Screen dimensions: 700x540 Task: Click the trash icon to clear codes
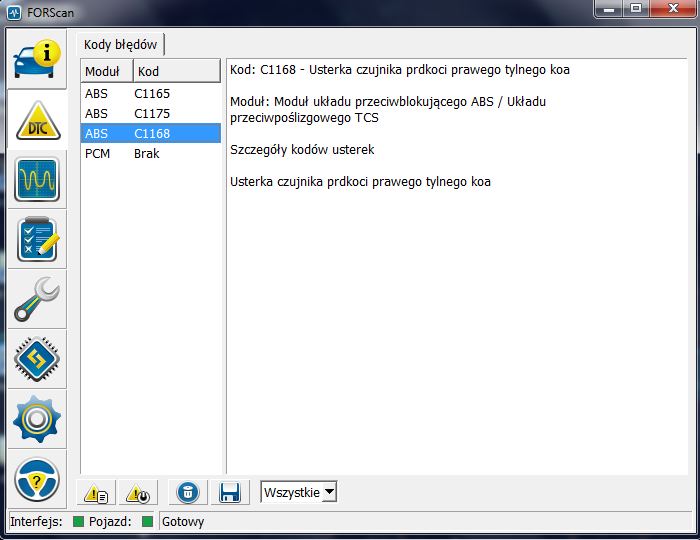pos(187,492)
